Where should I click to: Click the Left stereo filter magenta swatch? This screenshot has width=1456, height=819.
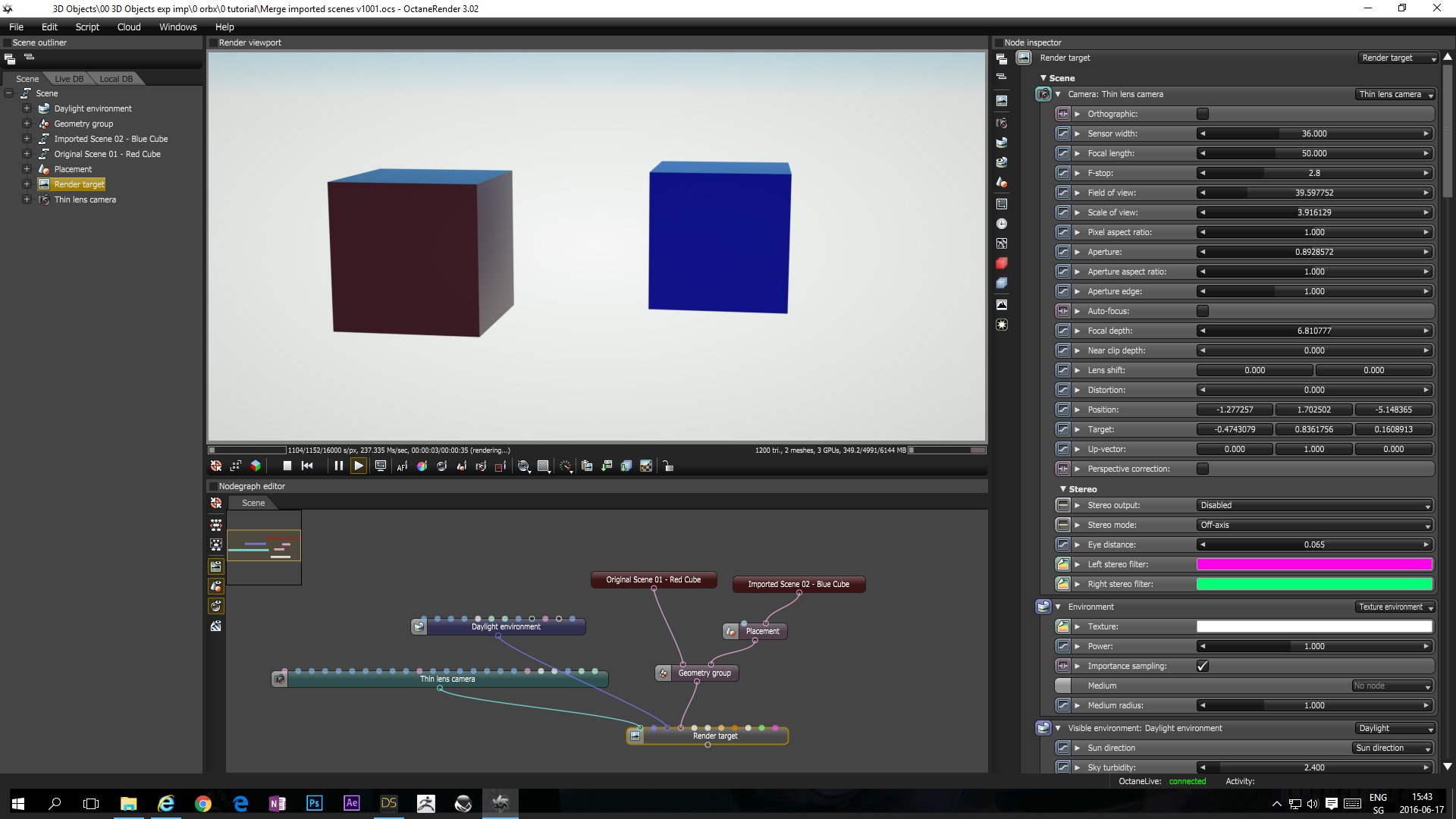tap(1314, 564)
